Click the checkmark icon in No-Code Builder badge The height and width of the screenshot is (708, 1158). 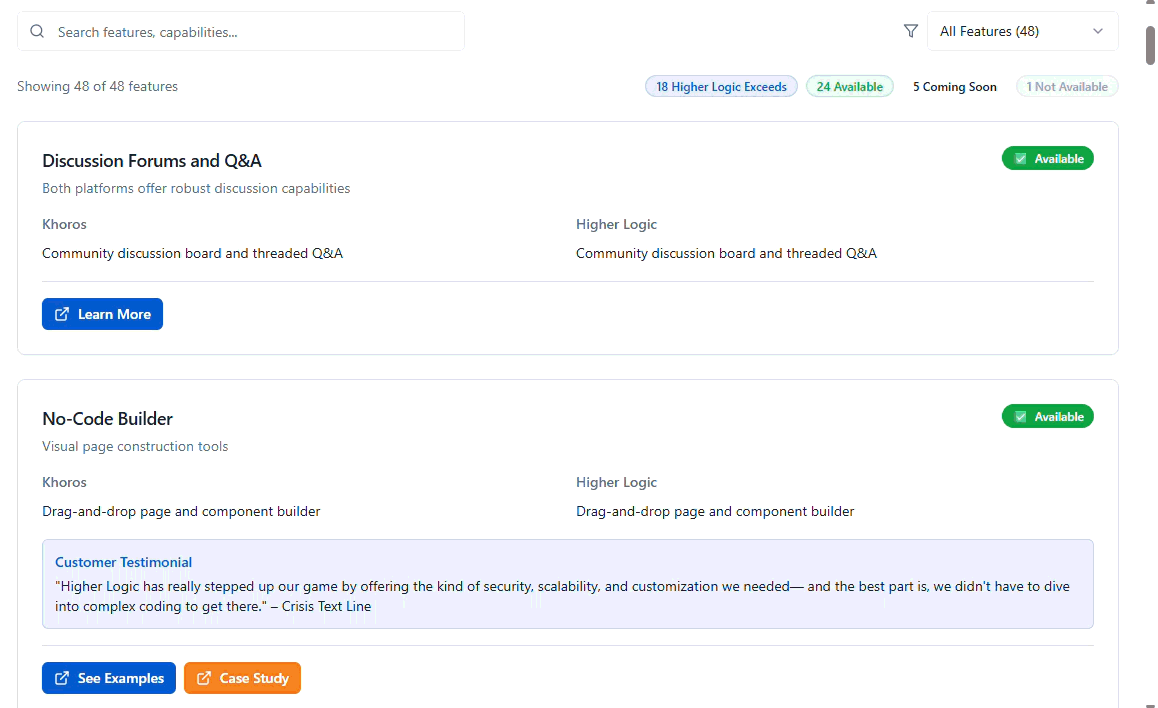[x=1020, y=417]
